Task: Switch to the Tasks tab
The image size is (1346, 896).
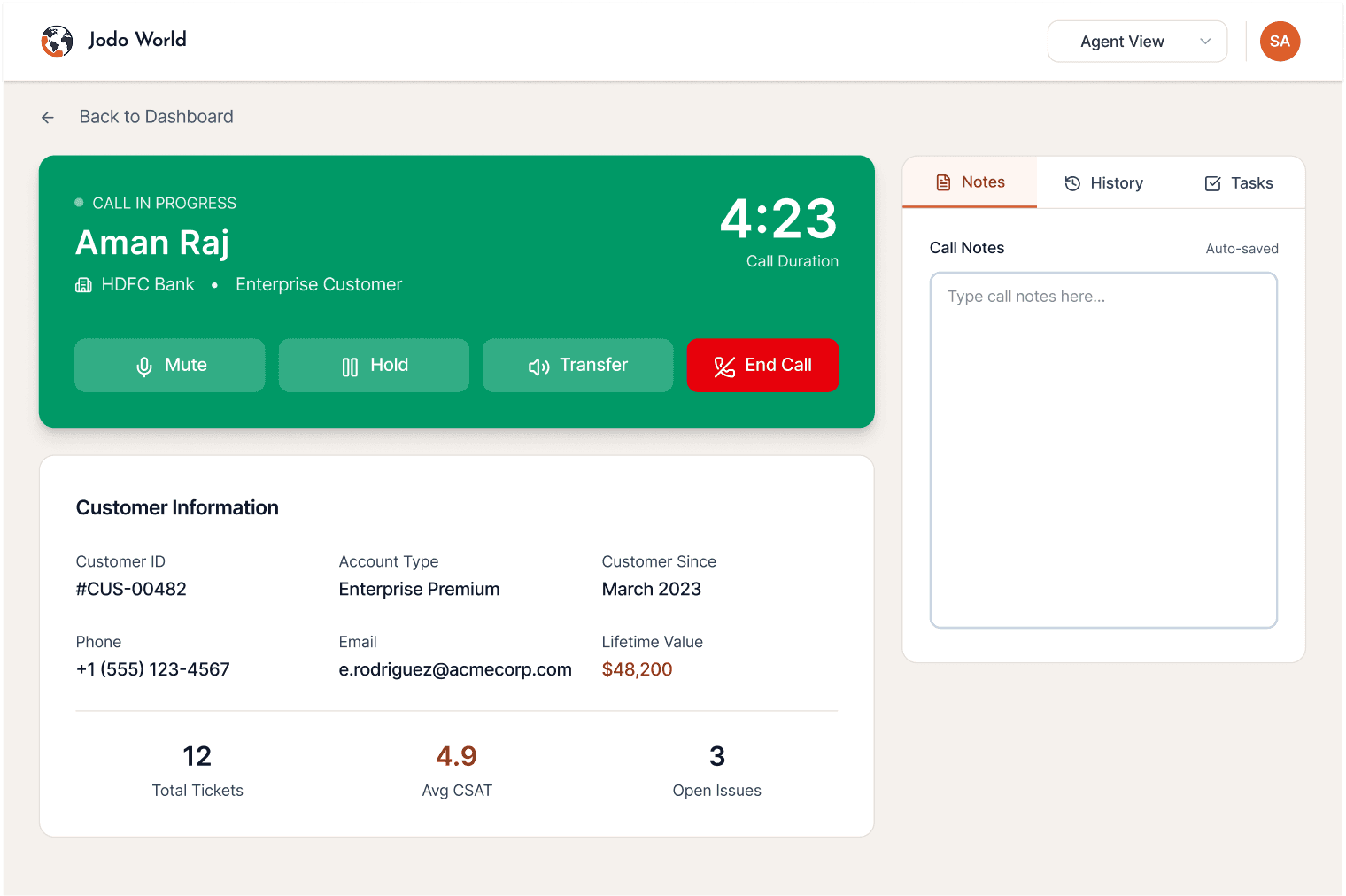Action: 1238,183
